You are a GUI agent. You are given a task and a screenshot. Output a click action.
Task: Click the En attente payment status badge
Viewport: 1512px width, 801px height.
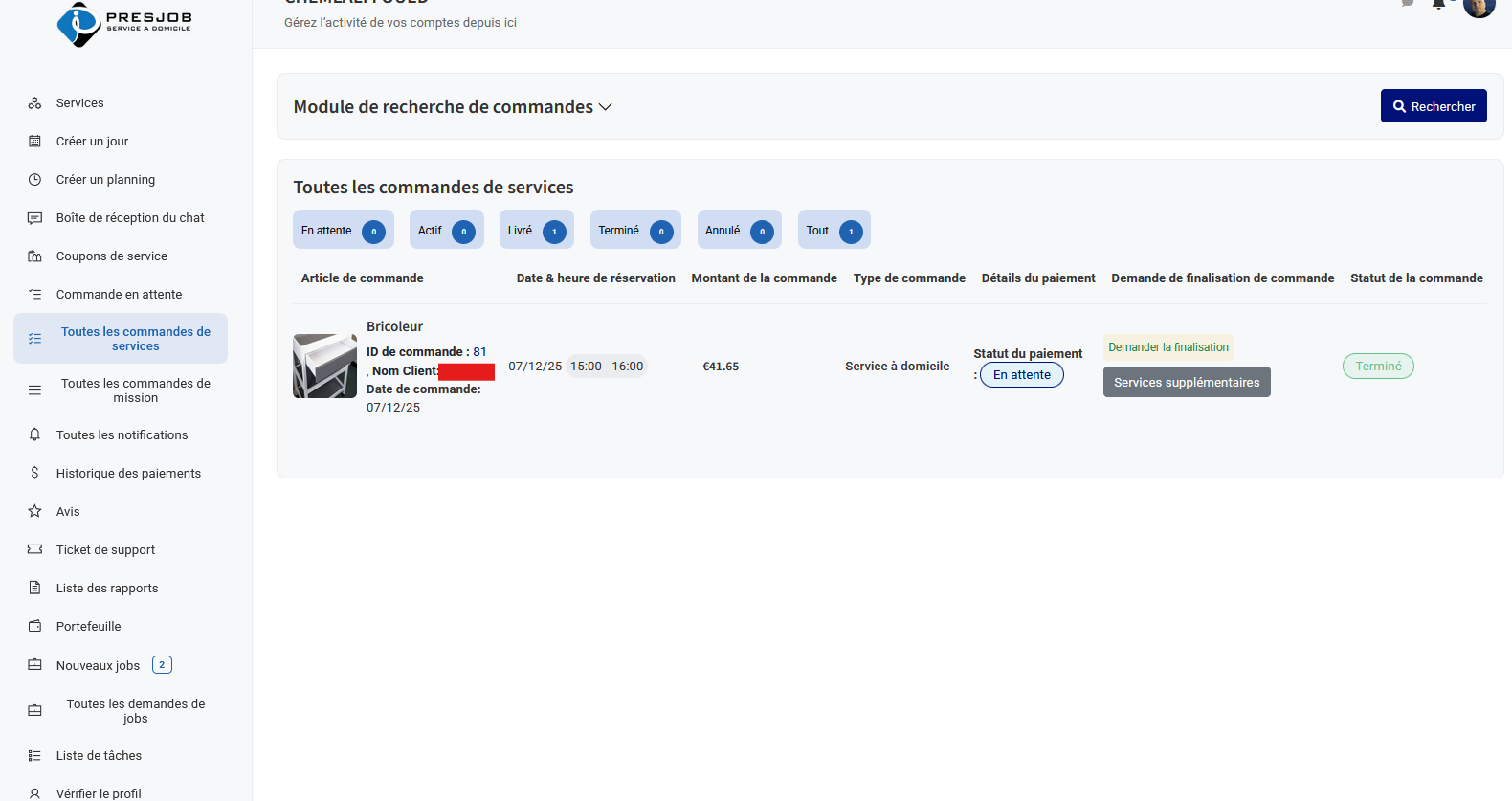[1022, 375]
